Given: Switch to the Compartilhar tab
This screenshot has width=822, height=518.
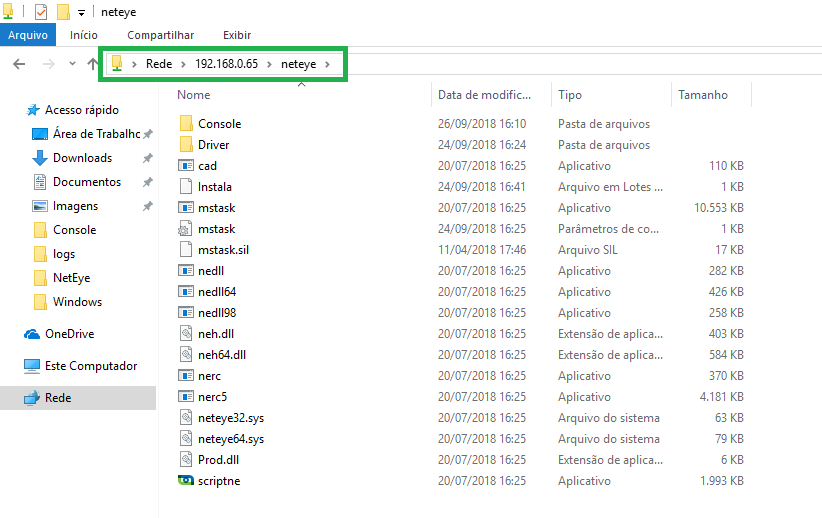Looking at the screenshot, I should point(160,36).
